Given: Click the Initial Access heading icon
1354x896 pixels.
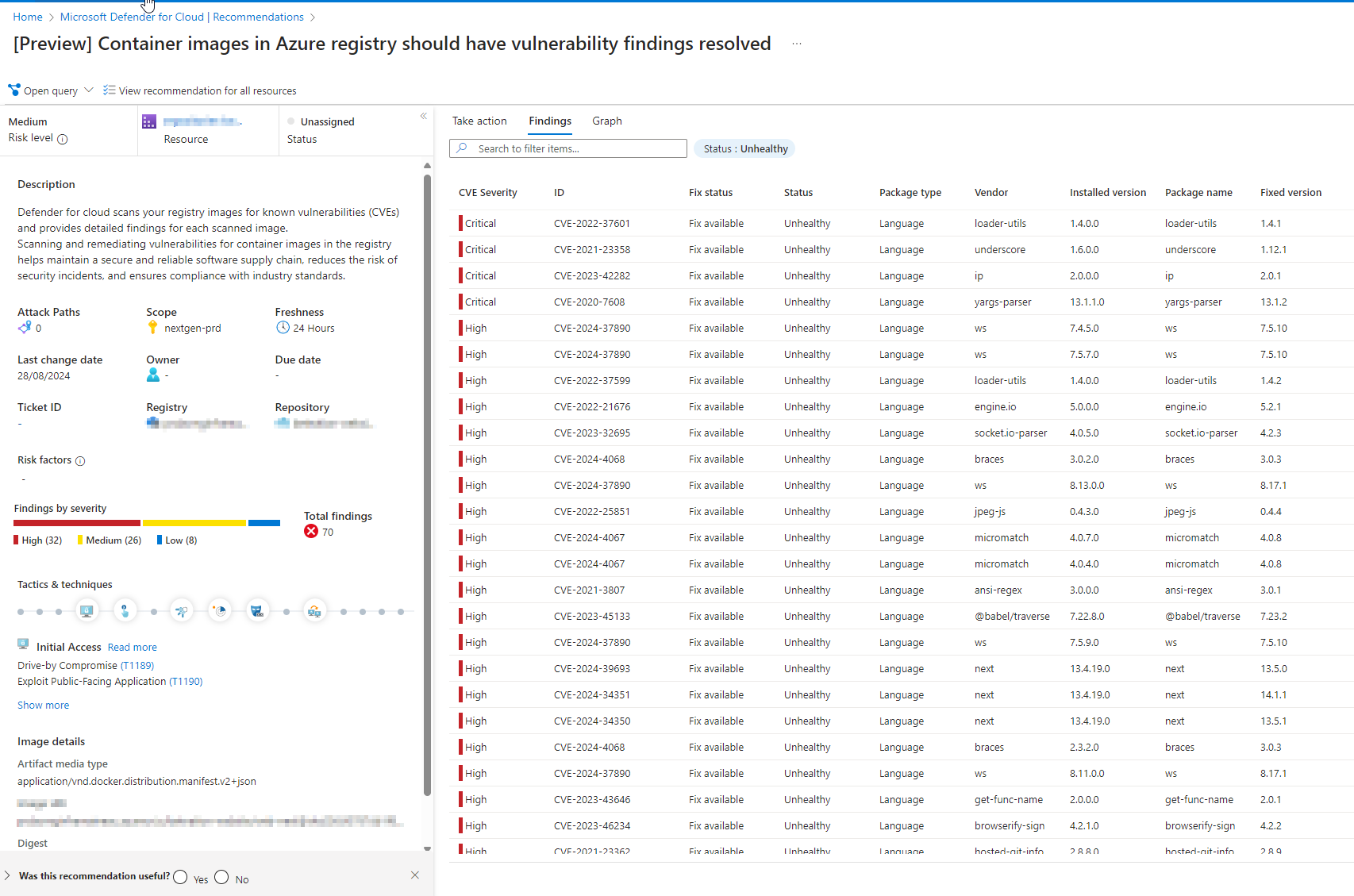Looking at the screenshot, I should click(x=23, y=644).
